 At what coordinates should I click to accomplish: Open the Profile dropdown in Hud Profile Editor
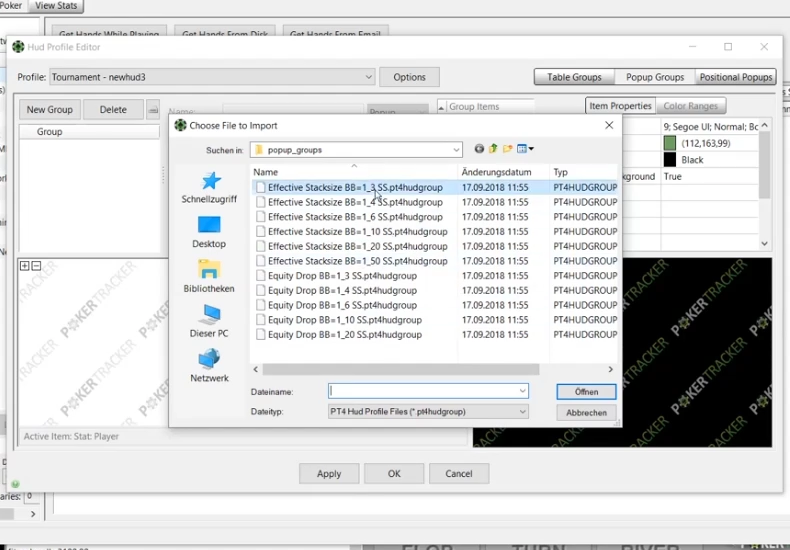212,77
